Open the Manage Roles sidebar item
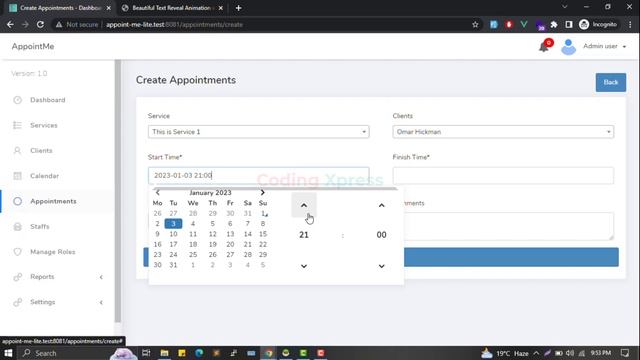Image resolution: width=640 pixels, height=360 pixels. [x=53, y=252]
